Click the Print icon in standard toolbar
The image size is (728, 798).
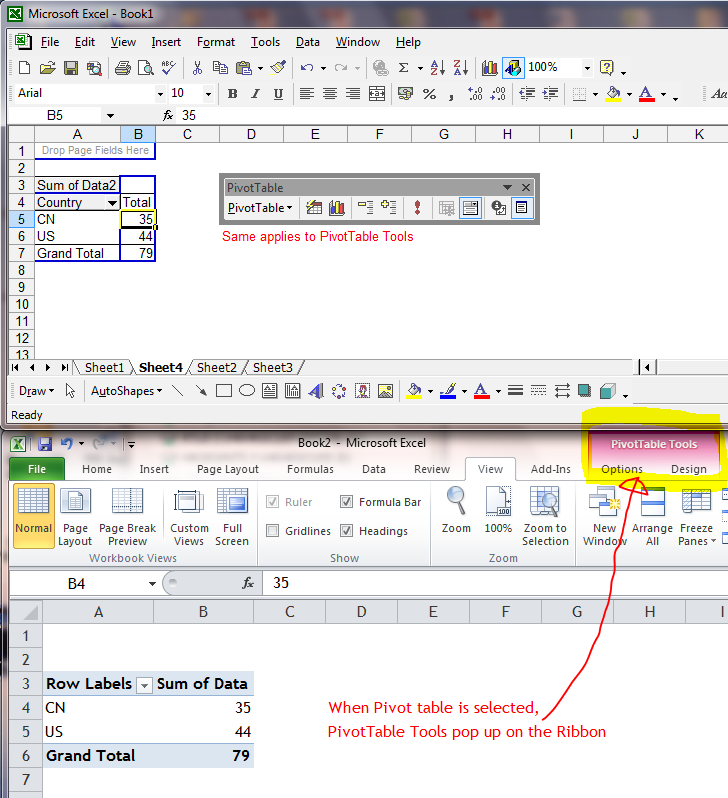[x=122, y=68]
